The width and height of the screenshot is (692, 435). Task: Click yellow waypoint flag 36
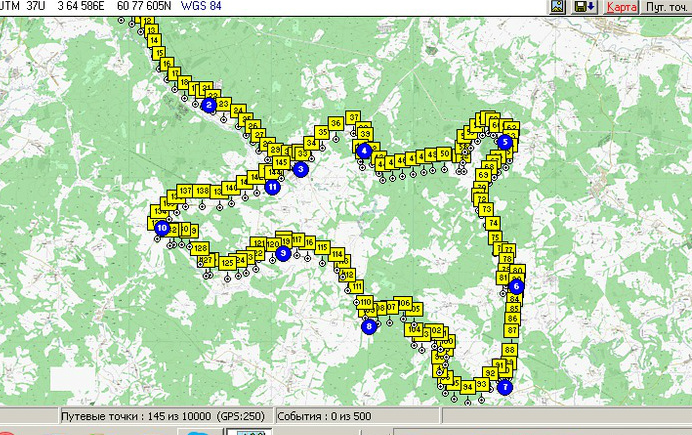336,124
